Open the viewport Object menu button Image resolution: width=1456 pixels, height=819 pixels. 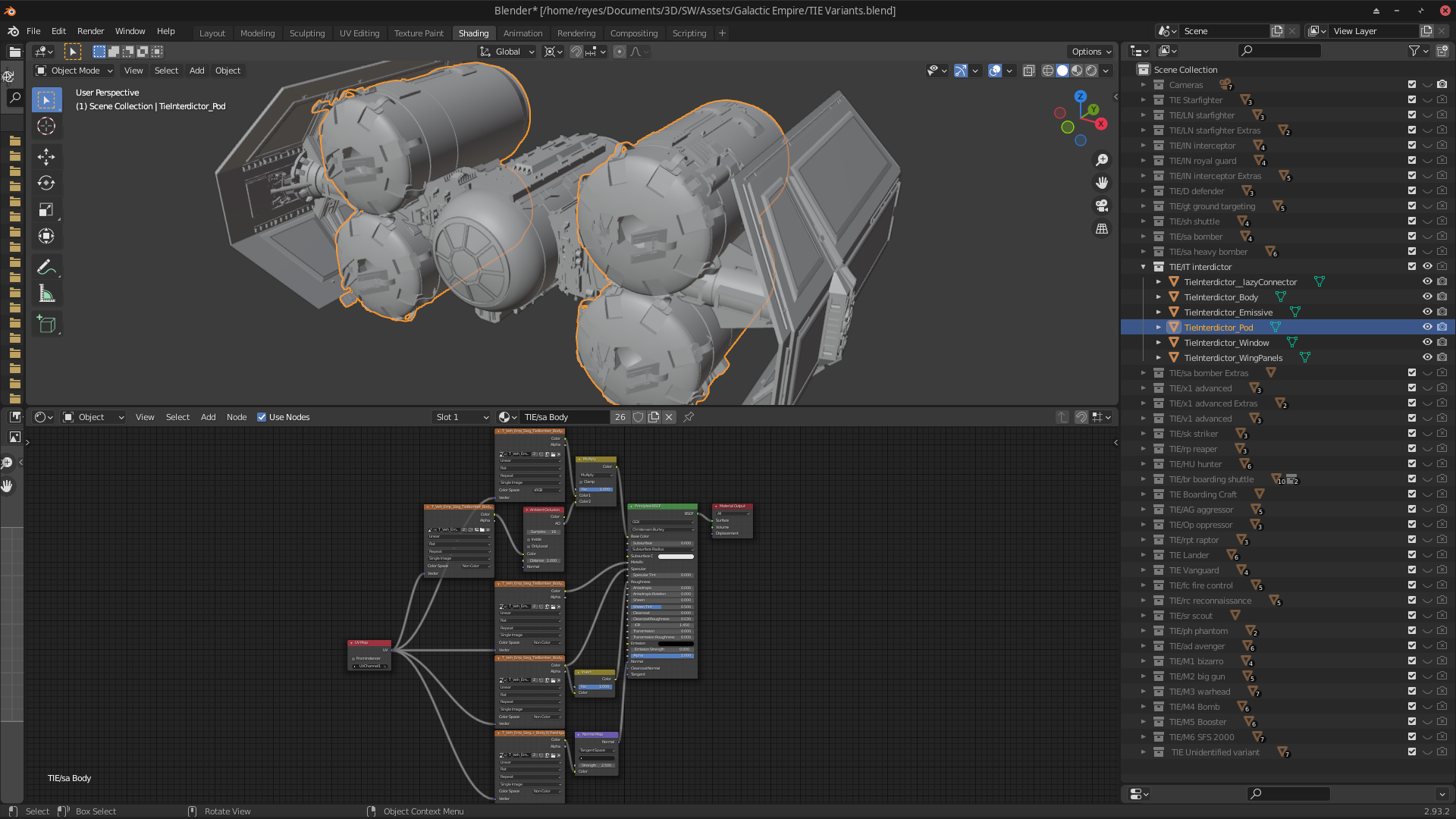click(x=227, y=71)
